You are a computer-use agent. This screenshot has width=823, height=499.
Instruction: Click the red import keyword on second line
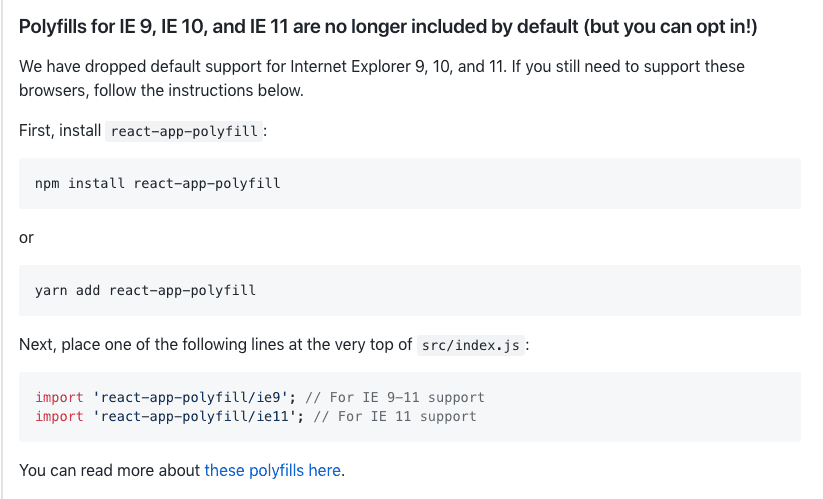click(x=59, y=416)
